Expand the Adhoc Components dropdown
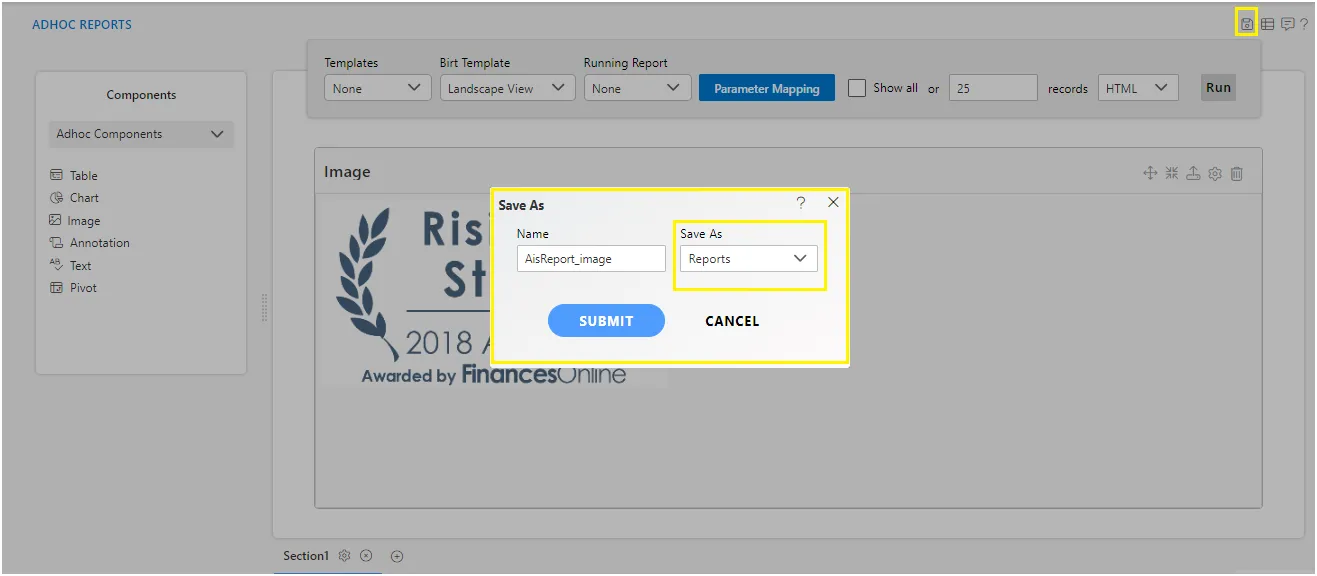Viewport: 1317px width, 576px height. point(141,134)
